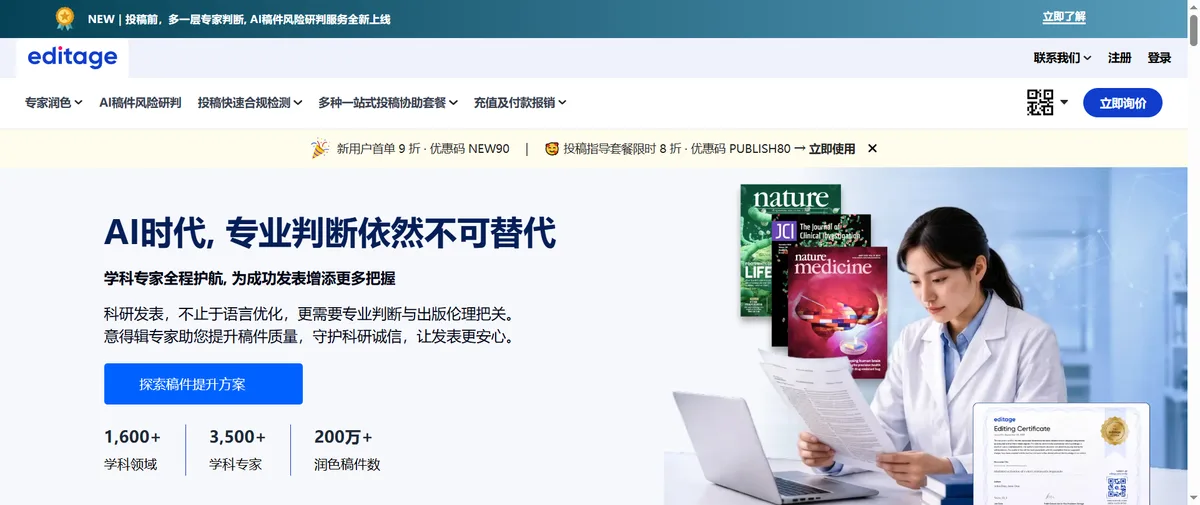This screenshot has width=1200, height=505.
Task: Click 立即使用 promo link
Action: (832, 148)
